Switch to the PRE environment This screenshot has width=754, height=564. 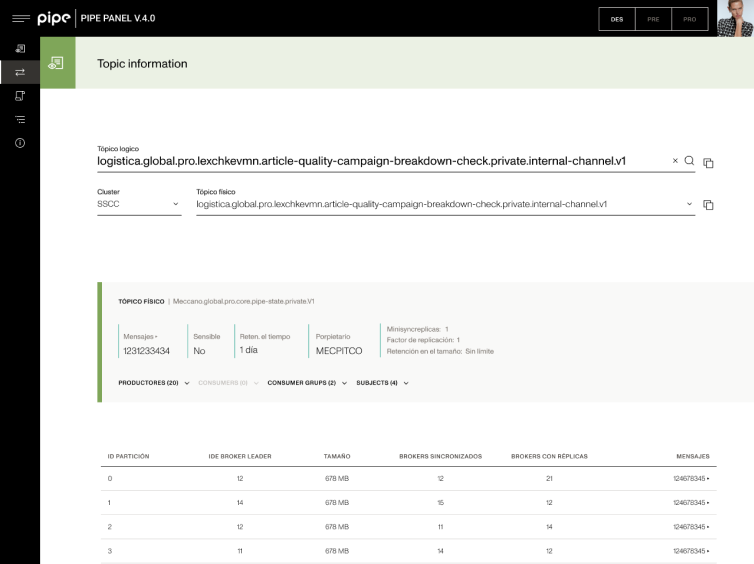(x=653, y=19)
